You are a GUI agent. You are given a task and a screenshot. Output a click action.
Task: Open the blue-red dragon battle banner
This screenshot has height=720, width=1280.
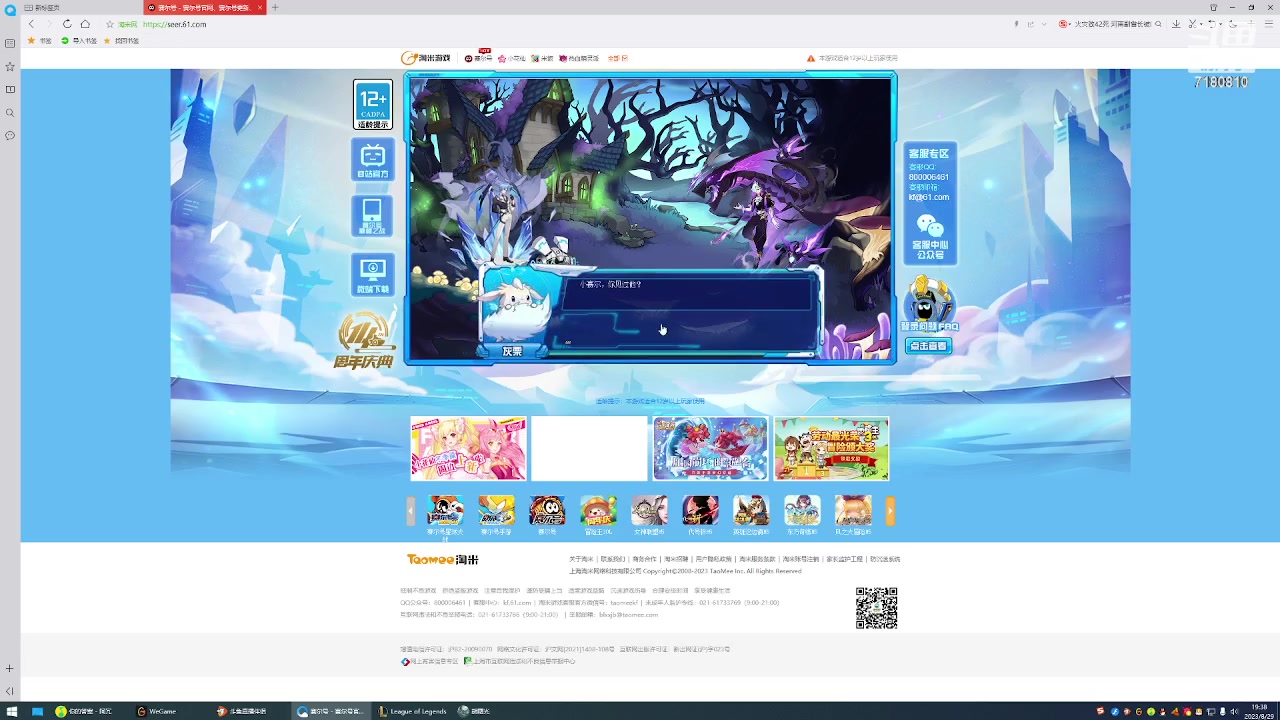pos(710,448)
